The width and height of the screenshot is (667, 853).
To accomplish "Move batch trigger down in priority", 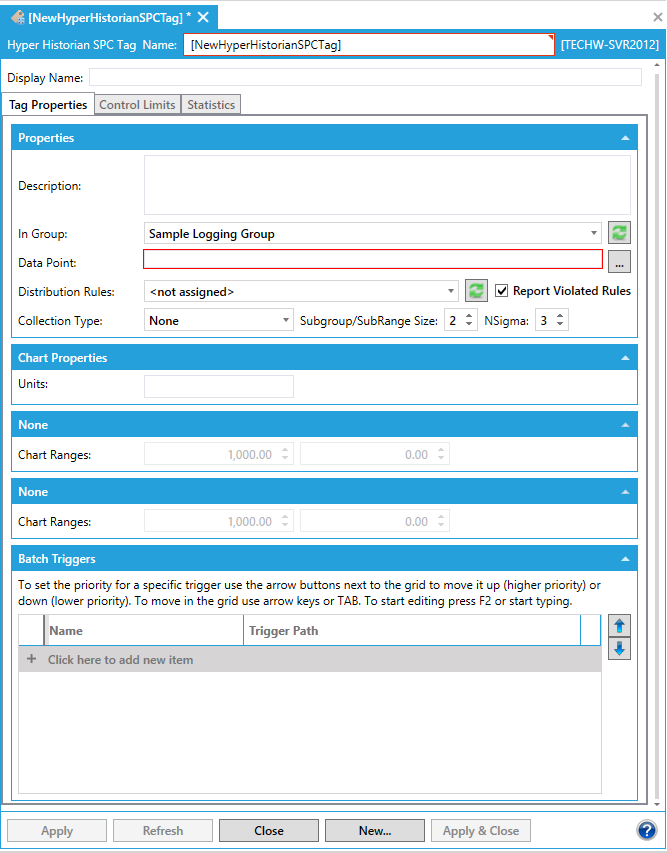I will point(619,649).
